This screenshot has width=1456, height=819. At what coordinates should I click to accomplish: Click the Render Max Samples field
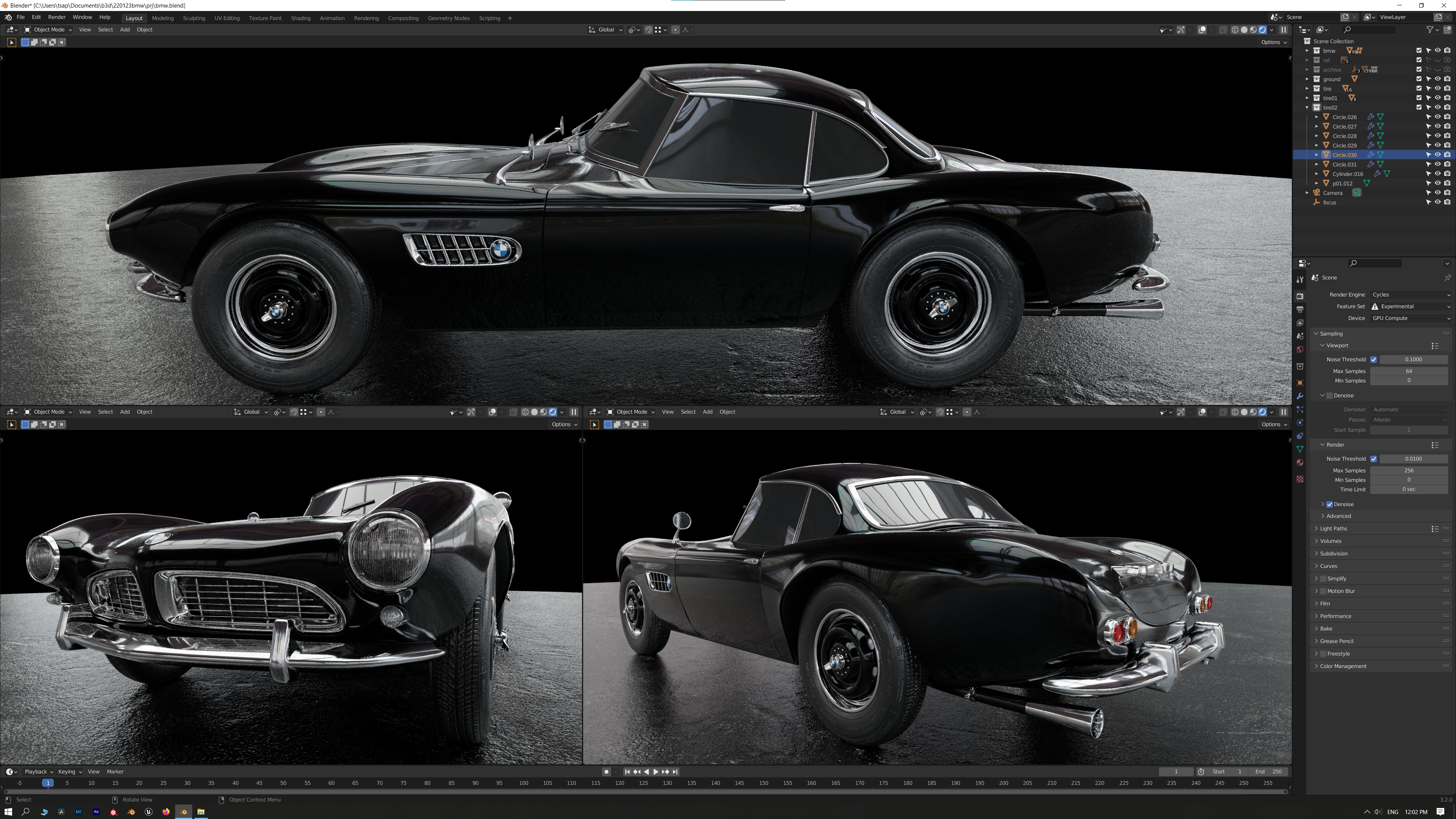(x=1409, y=470)
